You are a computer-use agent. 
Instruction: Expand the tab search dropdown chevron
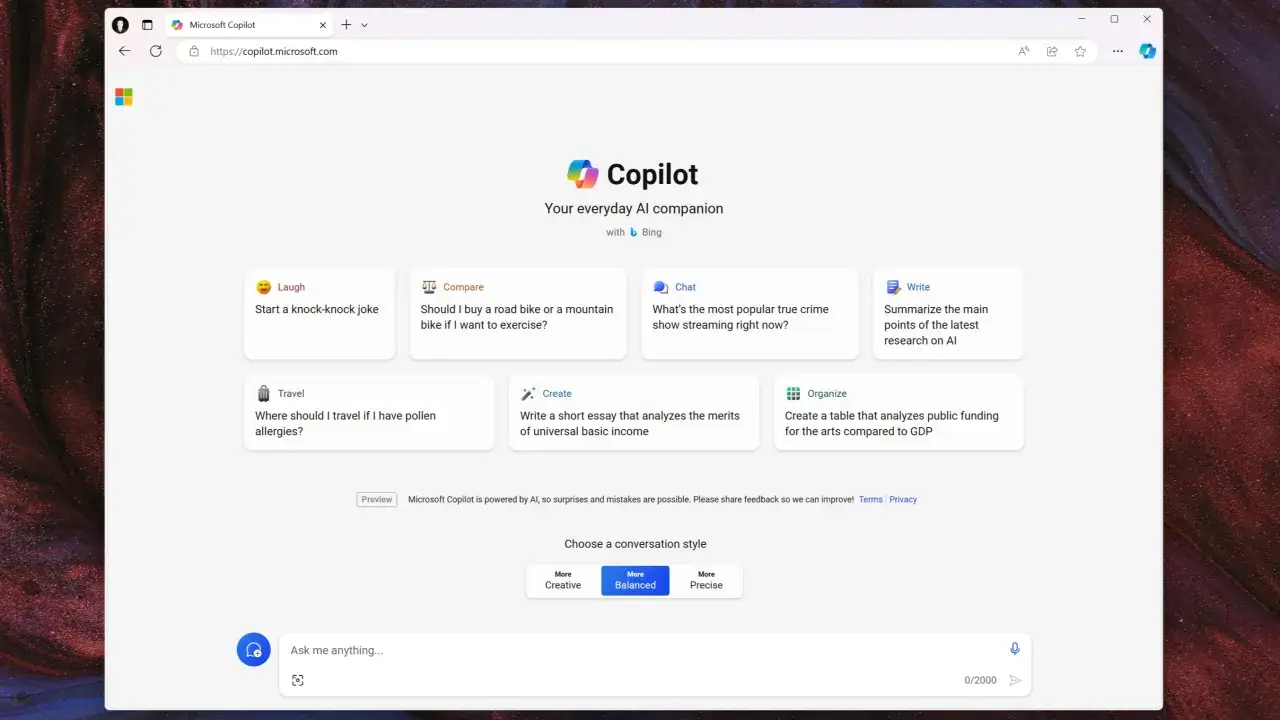click(x=364, y=25)
